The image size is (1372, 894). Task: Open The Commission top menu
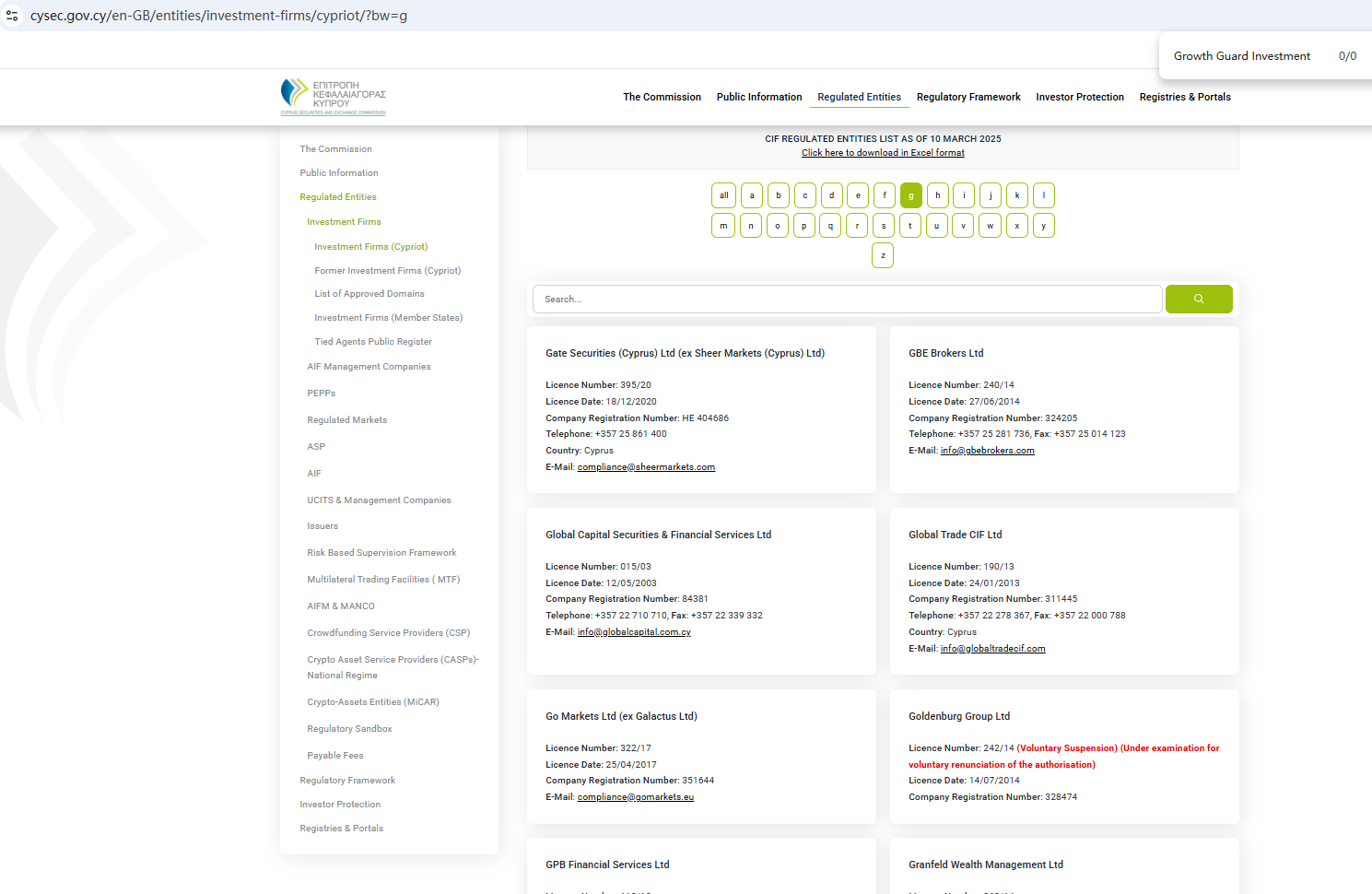(662, 97)
